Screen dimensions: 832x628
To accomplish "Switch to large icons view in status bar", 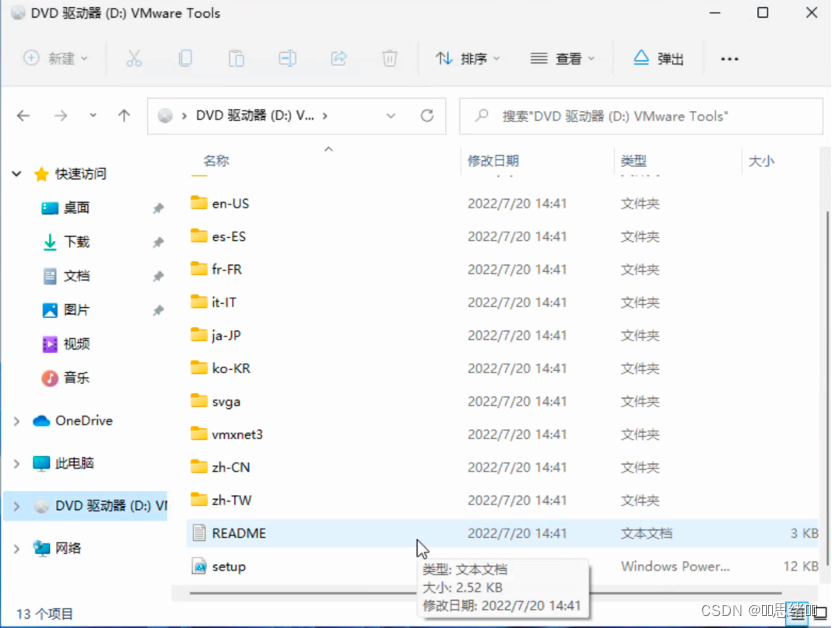I will pos(821,613).
